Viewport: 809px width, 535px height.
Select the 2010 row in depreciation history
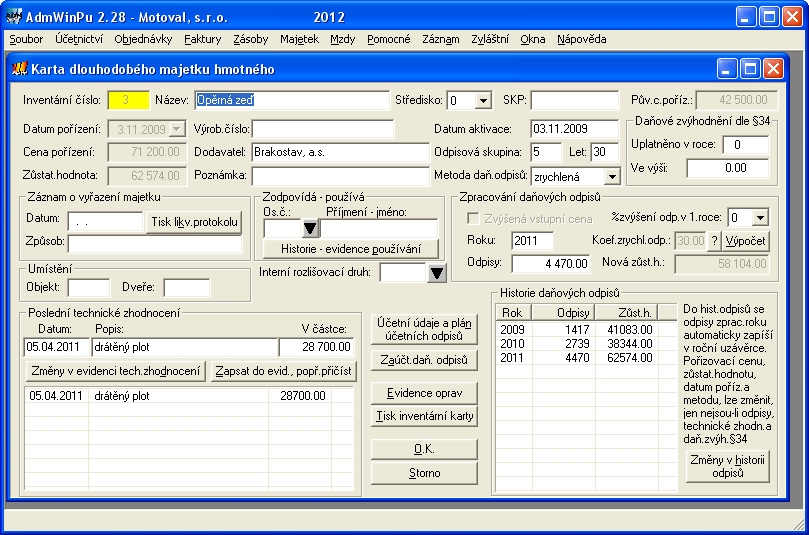pyautogui.click(x=586, y=344)
